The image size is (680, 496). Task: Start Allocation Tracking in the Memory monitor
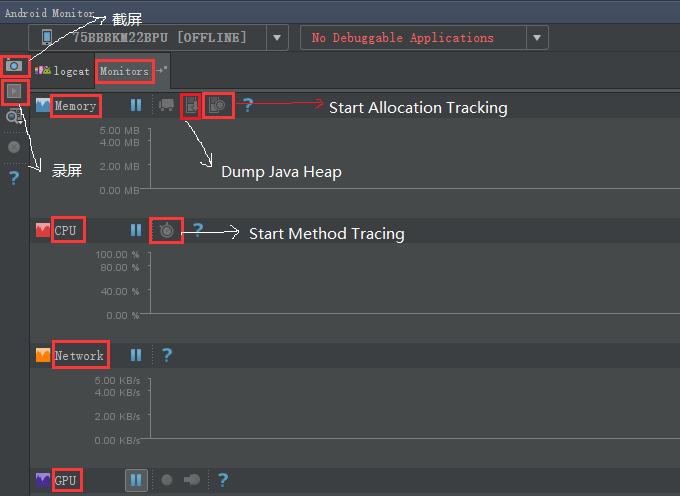click(x=218, y=105)
